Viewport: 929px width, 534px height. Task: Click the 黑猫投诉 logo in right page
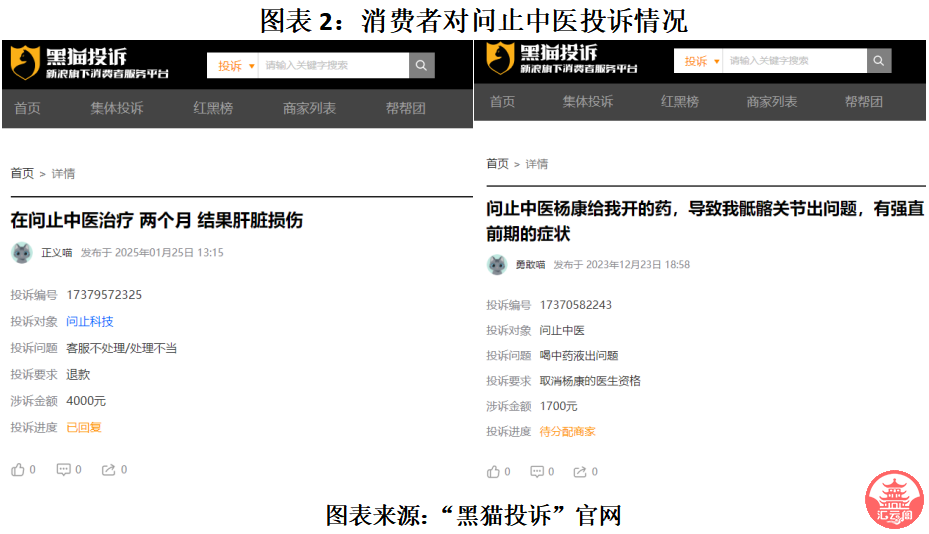click(562, 59)
